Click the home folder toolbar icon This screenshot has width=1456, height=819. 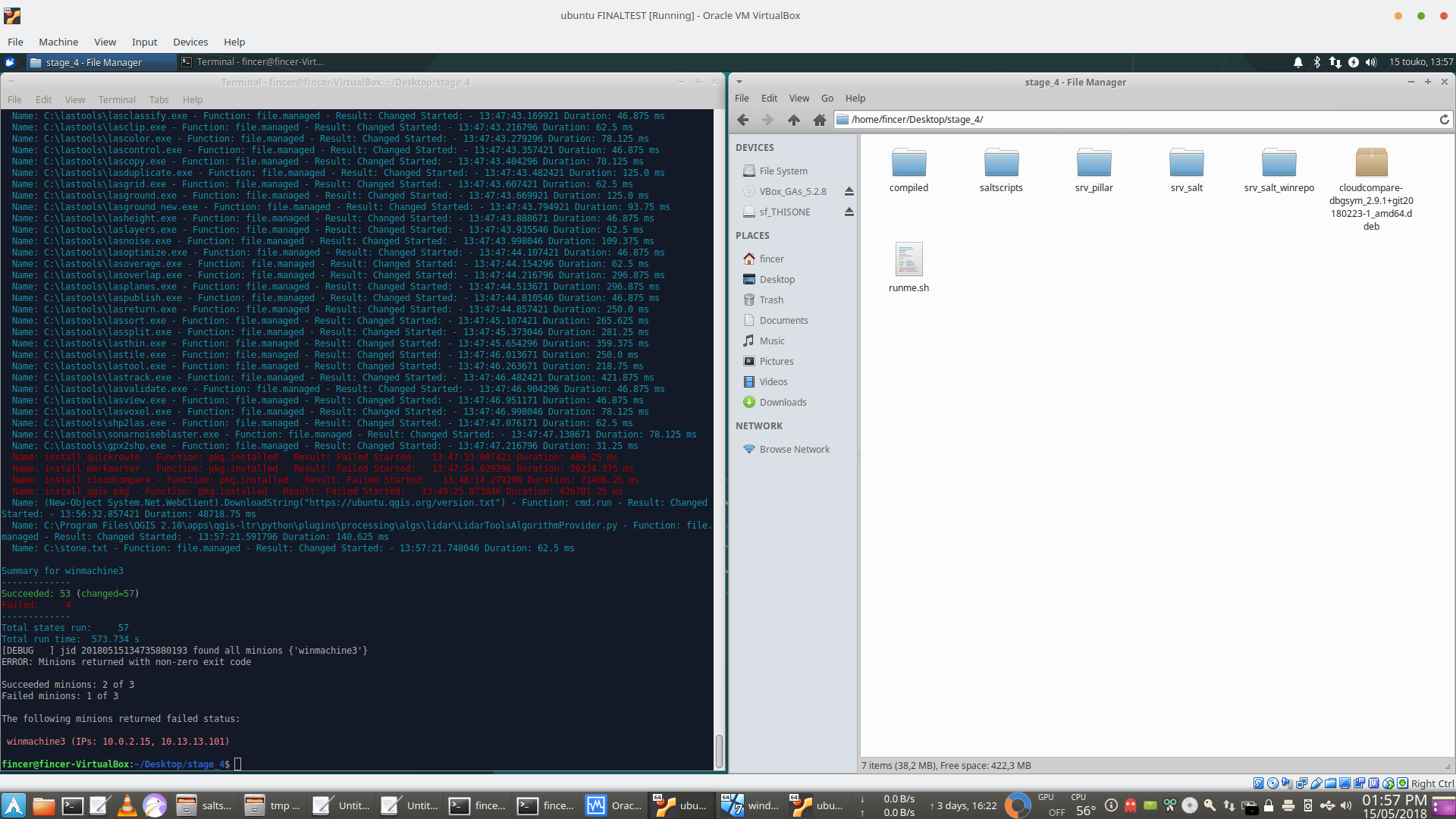tap(819, 120)
